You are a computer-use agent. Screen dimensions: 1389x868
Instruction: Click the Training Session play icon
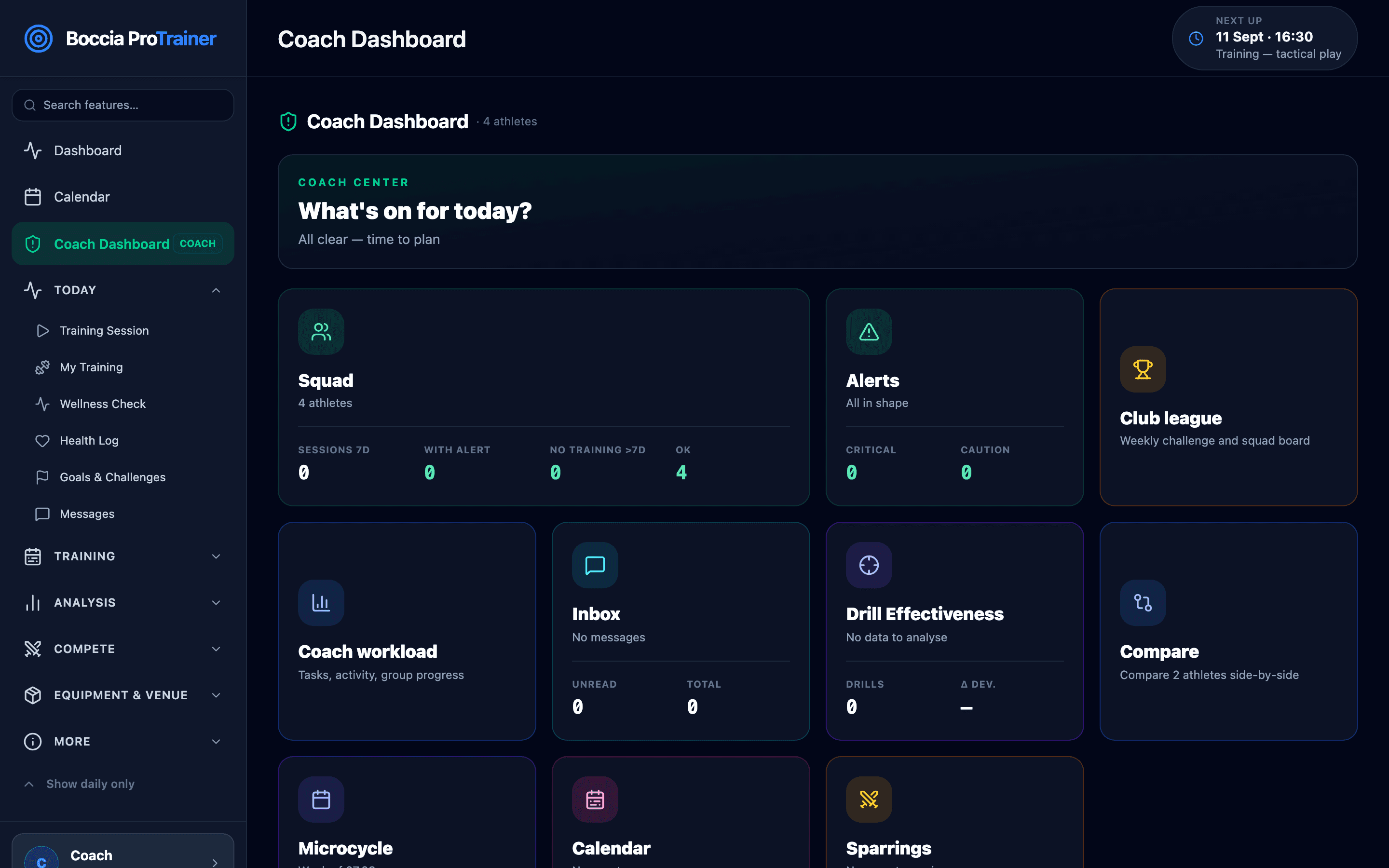coord(42,331)
